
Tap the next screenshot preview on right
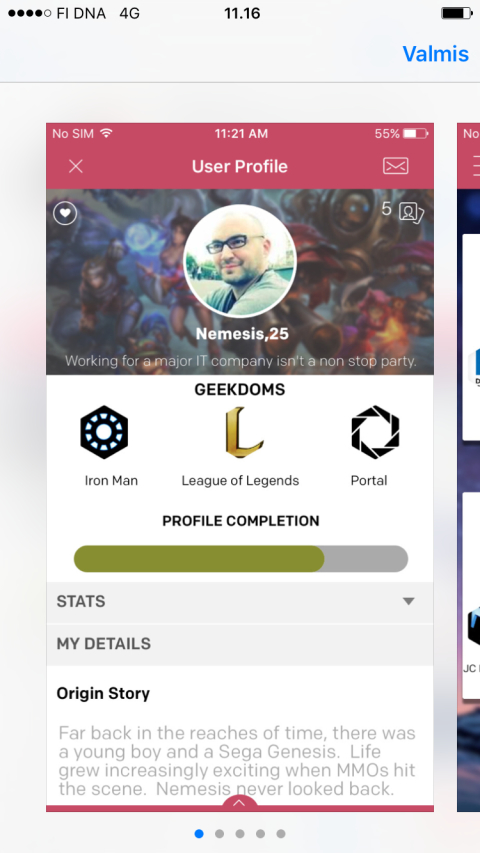[469, 467]
